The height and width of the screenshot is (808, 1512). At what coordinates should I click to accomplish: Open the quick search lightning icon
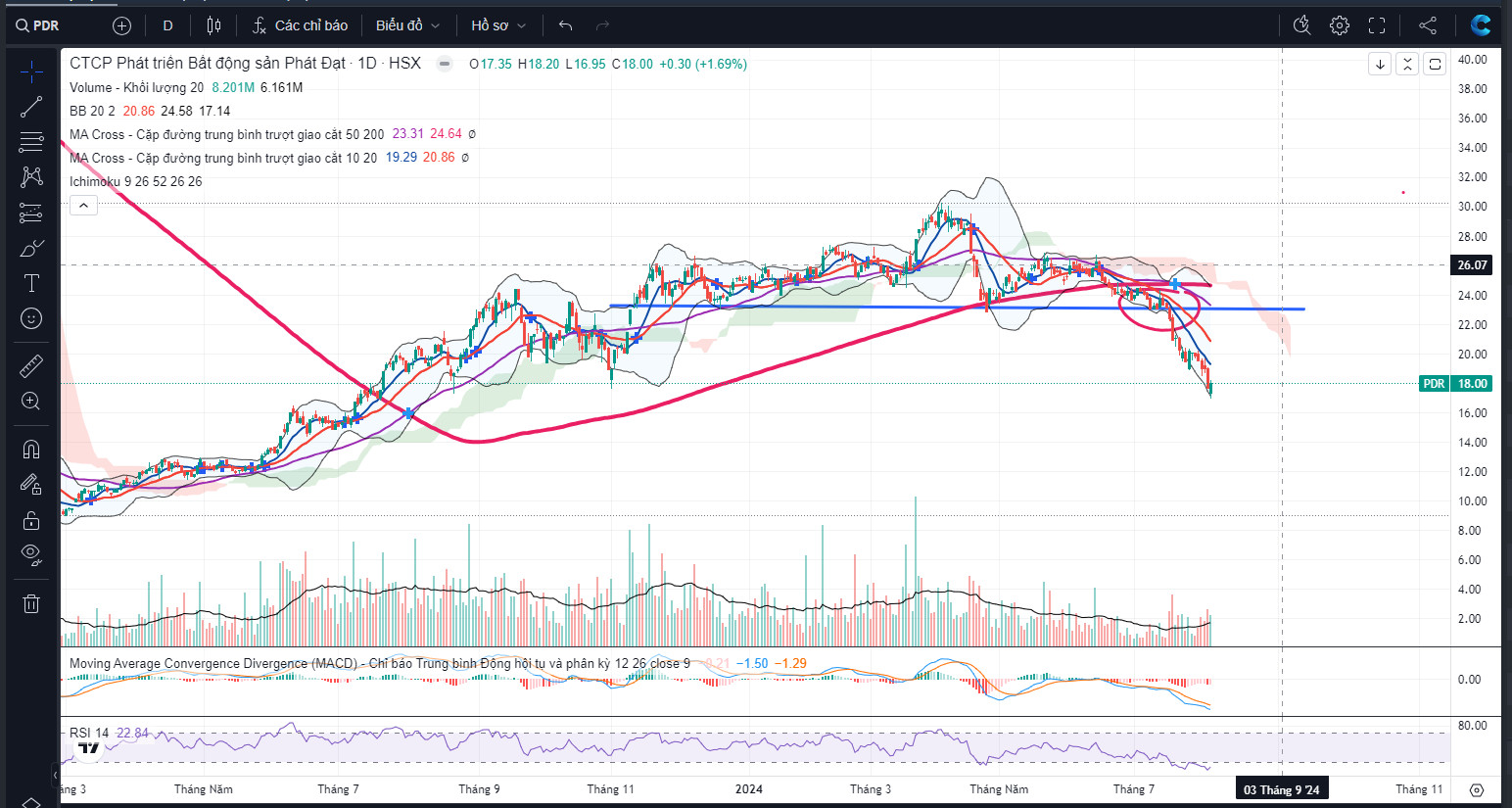(1302, 25)
